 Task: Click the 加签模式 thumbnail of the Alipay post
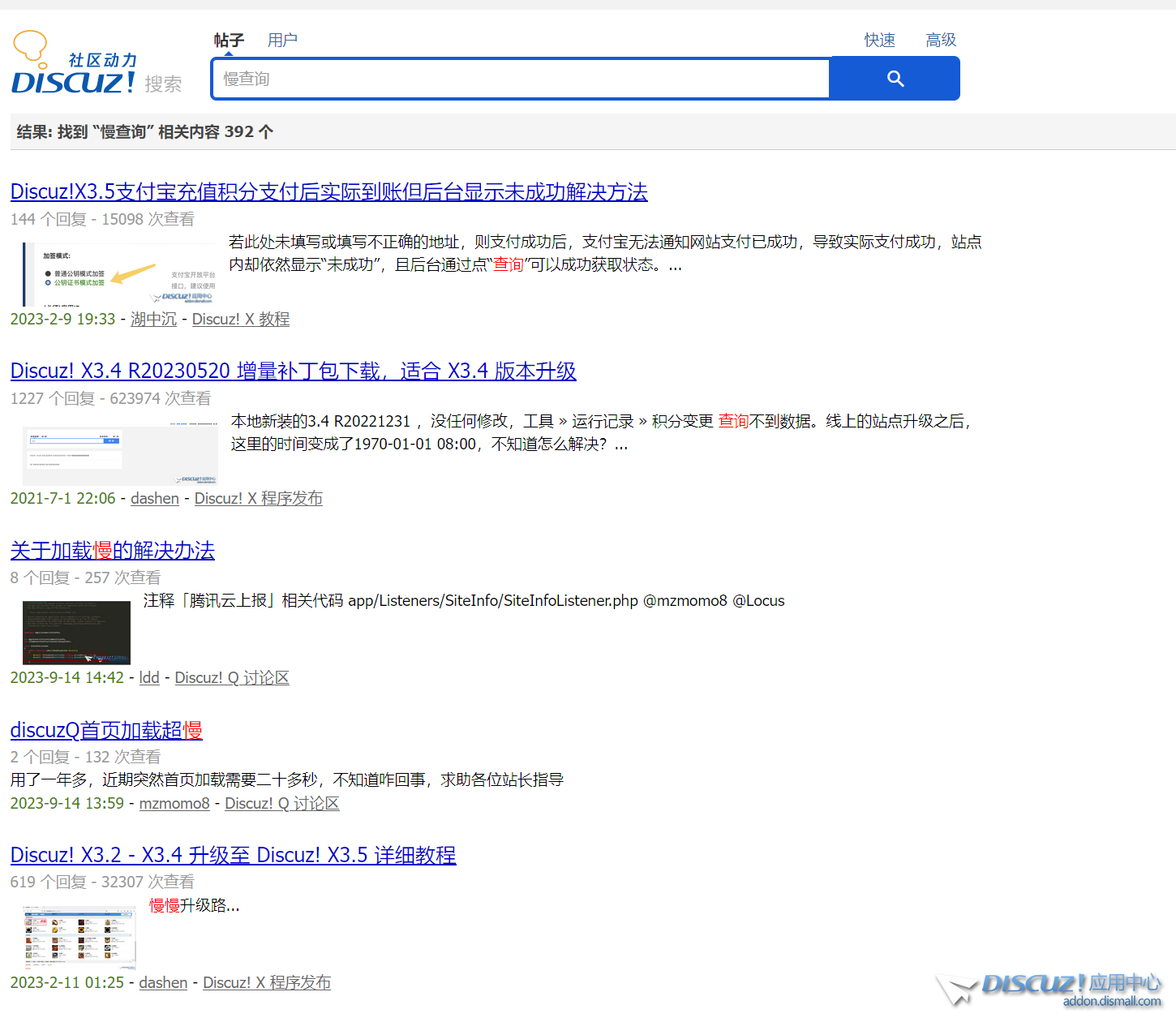pos(120,274)
